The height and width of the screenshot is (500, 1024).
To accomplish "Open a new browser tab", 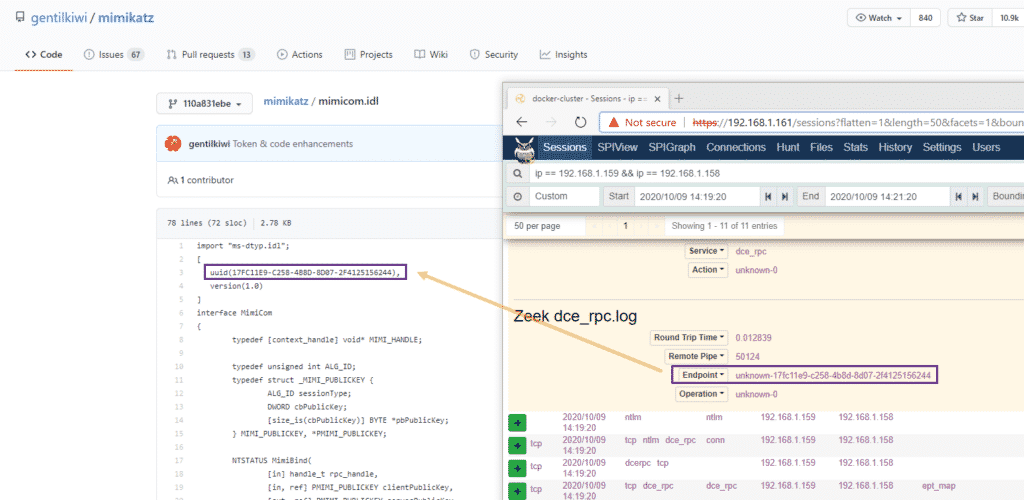I will coord(679,98).
